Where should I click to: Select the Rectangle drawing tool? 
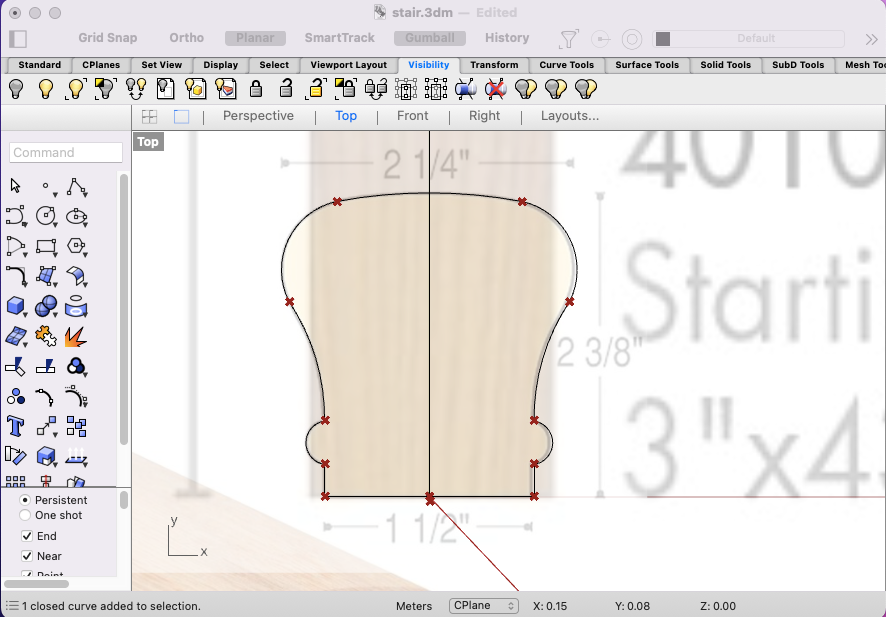point(45,246)
